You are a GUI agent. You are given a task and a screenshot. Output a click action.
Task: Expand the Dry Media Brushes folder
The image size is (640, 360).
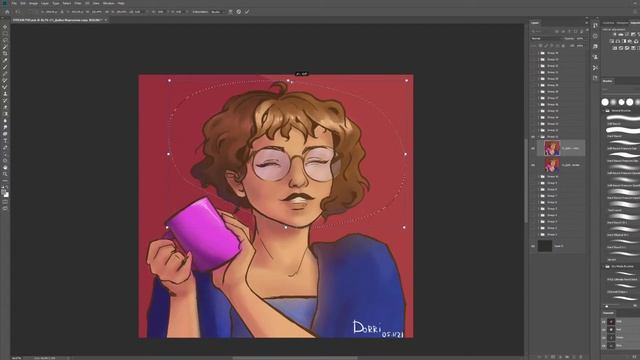603,267
